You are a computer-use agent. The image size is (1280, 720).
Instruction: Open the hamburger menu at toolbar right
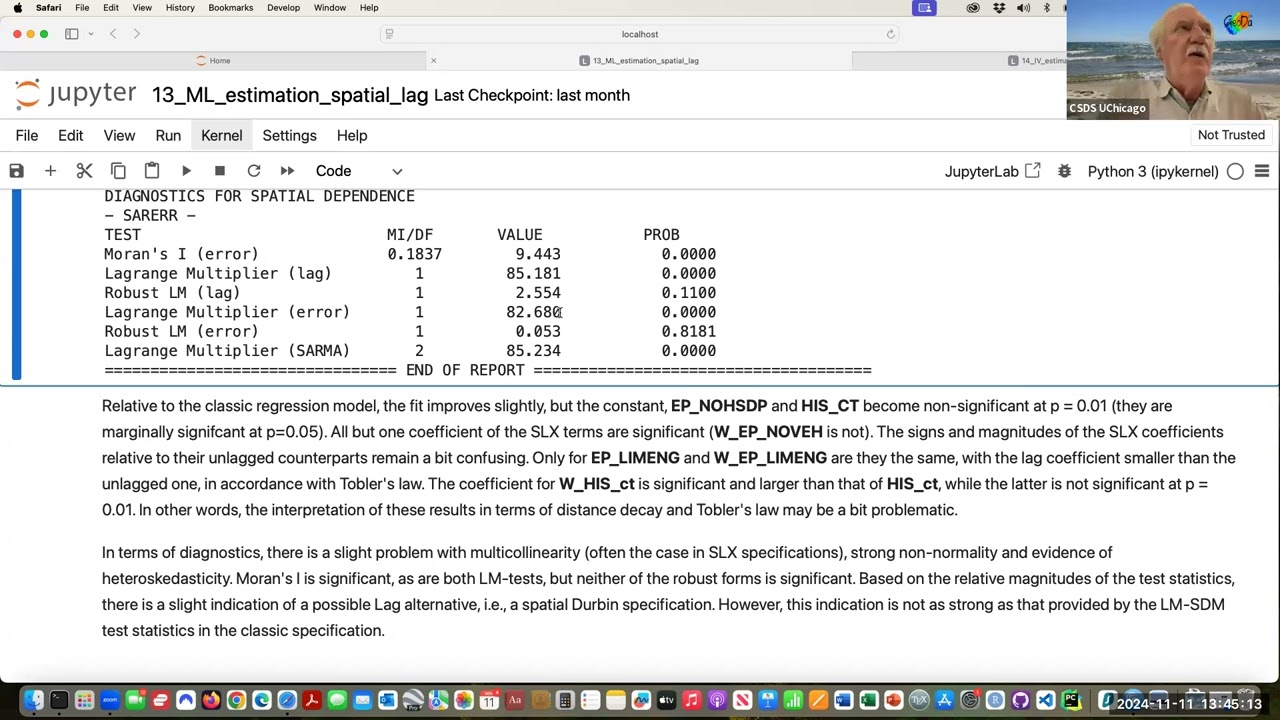(1262, 171)
